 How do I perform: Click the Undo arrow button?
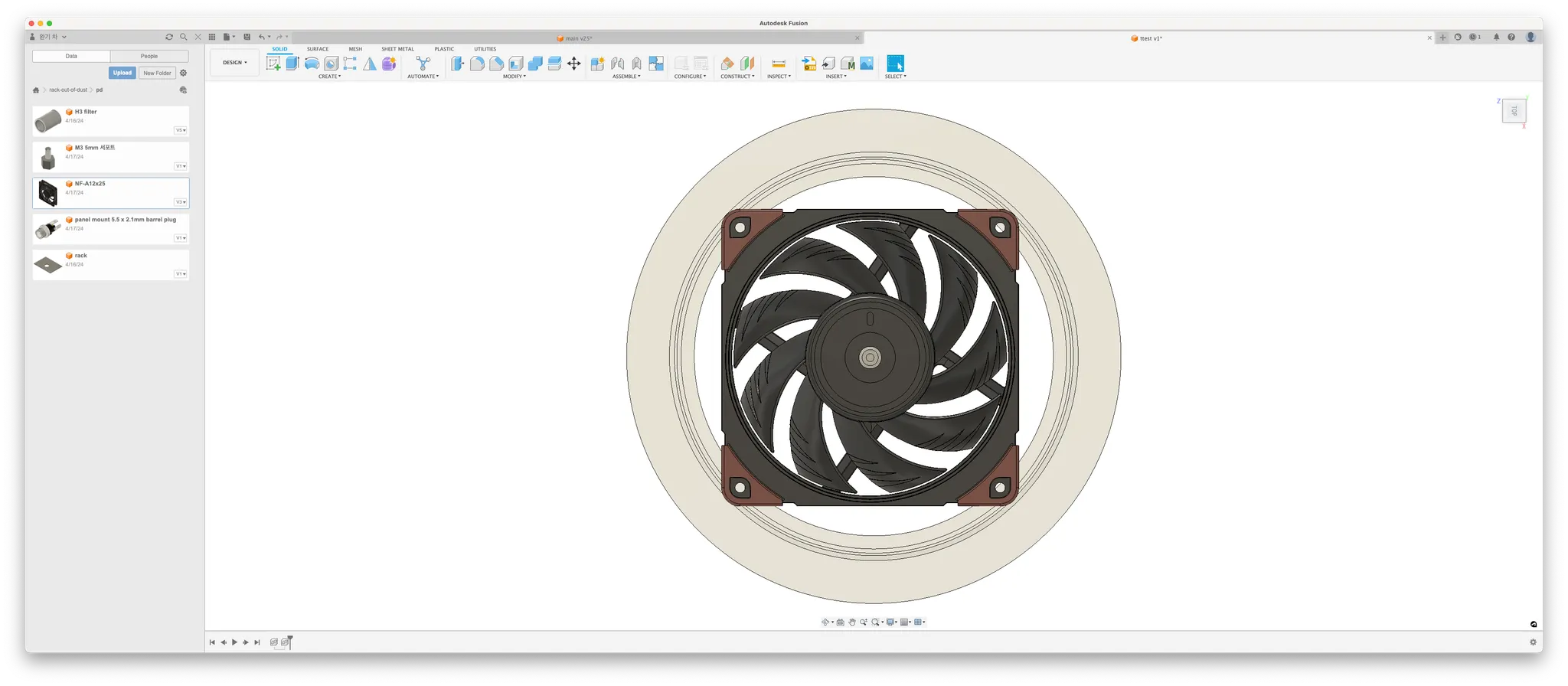262,37
